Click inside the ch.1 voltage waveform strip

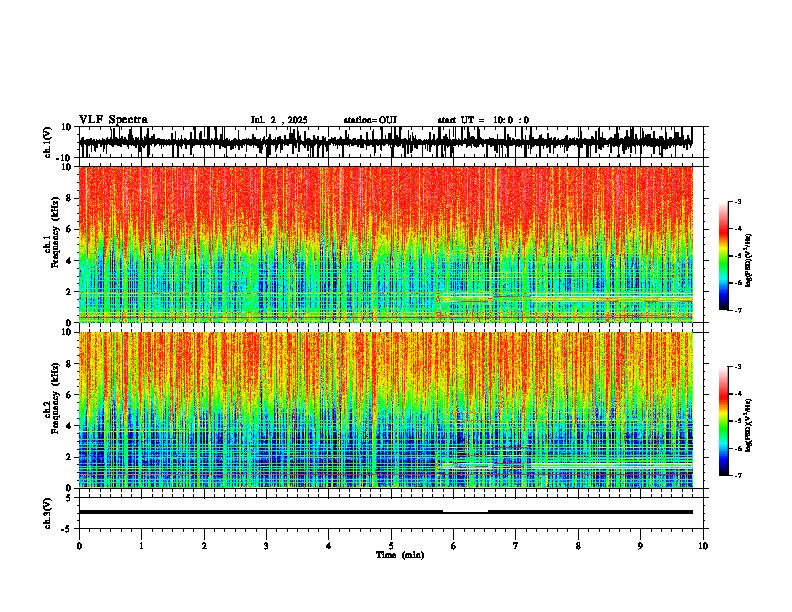[385, 142]
